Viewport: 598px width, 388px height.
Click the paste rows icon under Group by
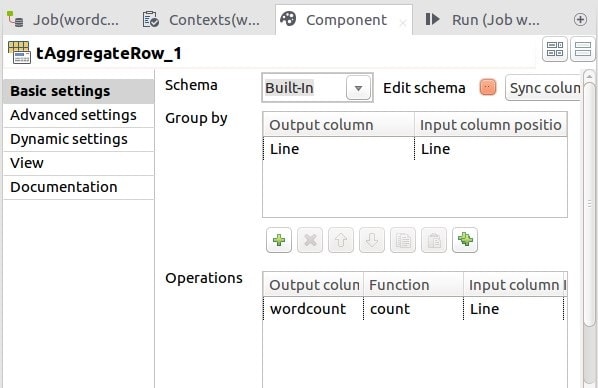pyautogui.click(x=434, y=240)
